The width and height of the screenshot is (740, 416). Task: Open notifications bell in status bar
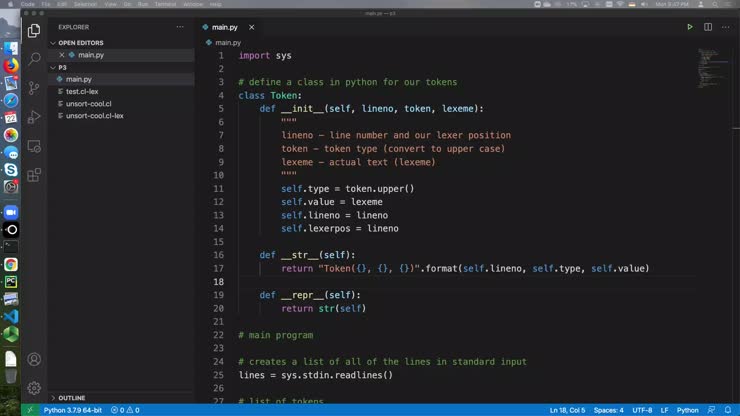tap(728, 410)
